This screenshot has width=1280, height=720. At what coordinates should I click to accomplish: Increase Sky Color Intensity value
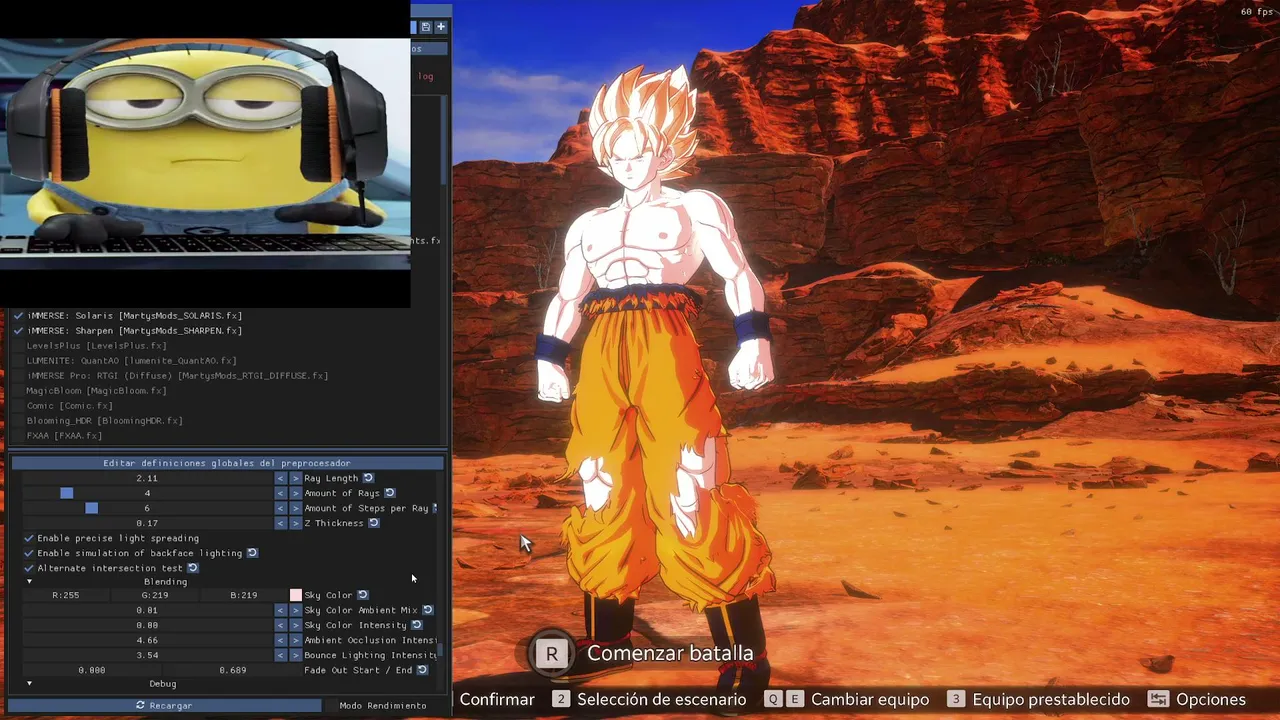pyautogui.click(x=295, y=625)
